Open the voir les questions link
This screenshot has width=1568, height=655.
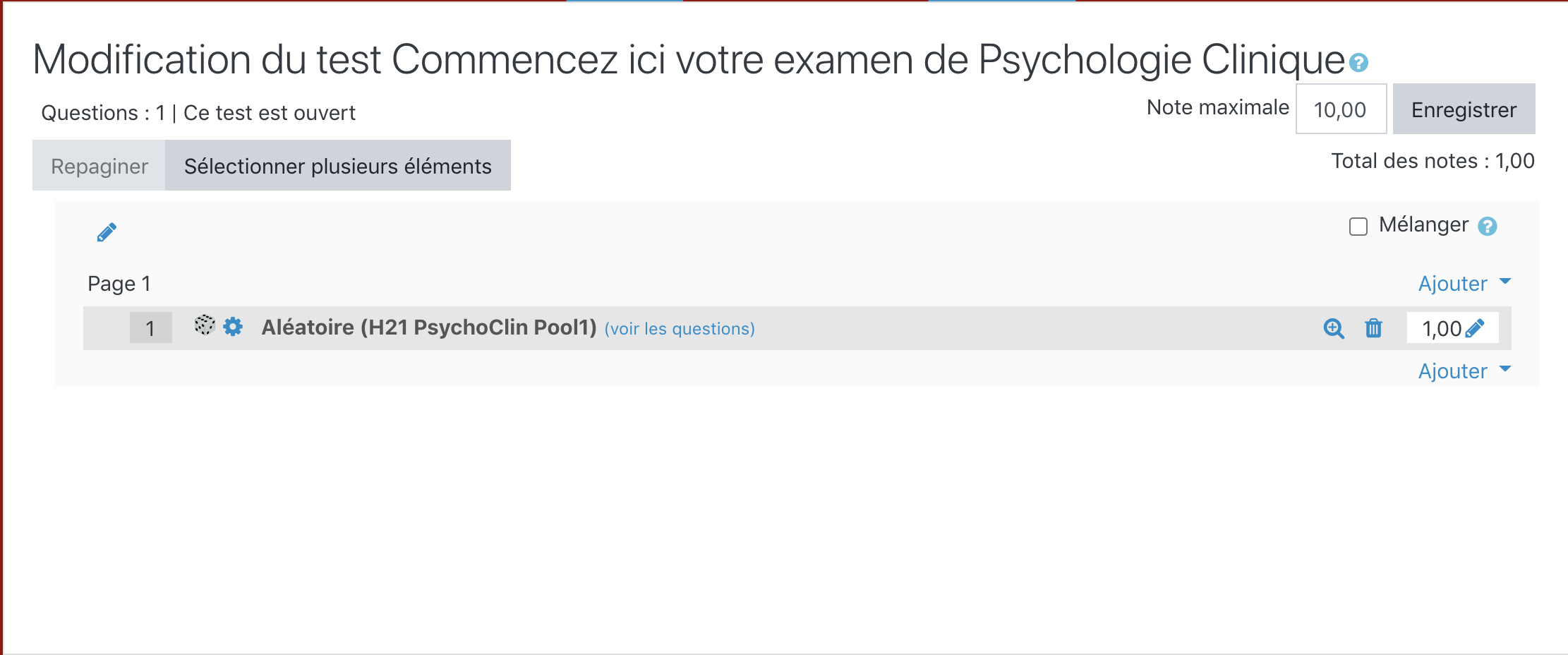click(680, 329)
